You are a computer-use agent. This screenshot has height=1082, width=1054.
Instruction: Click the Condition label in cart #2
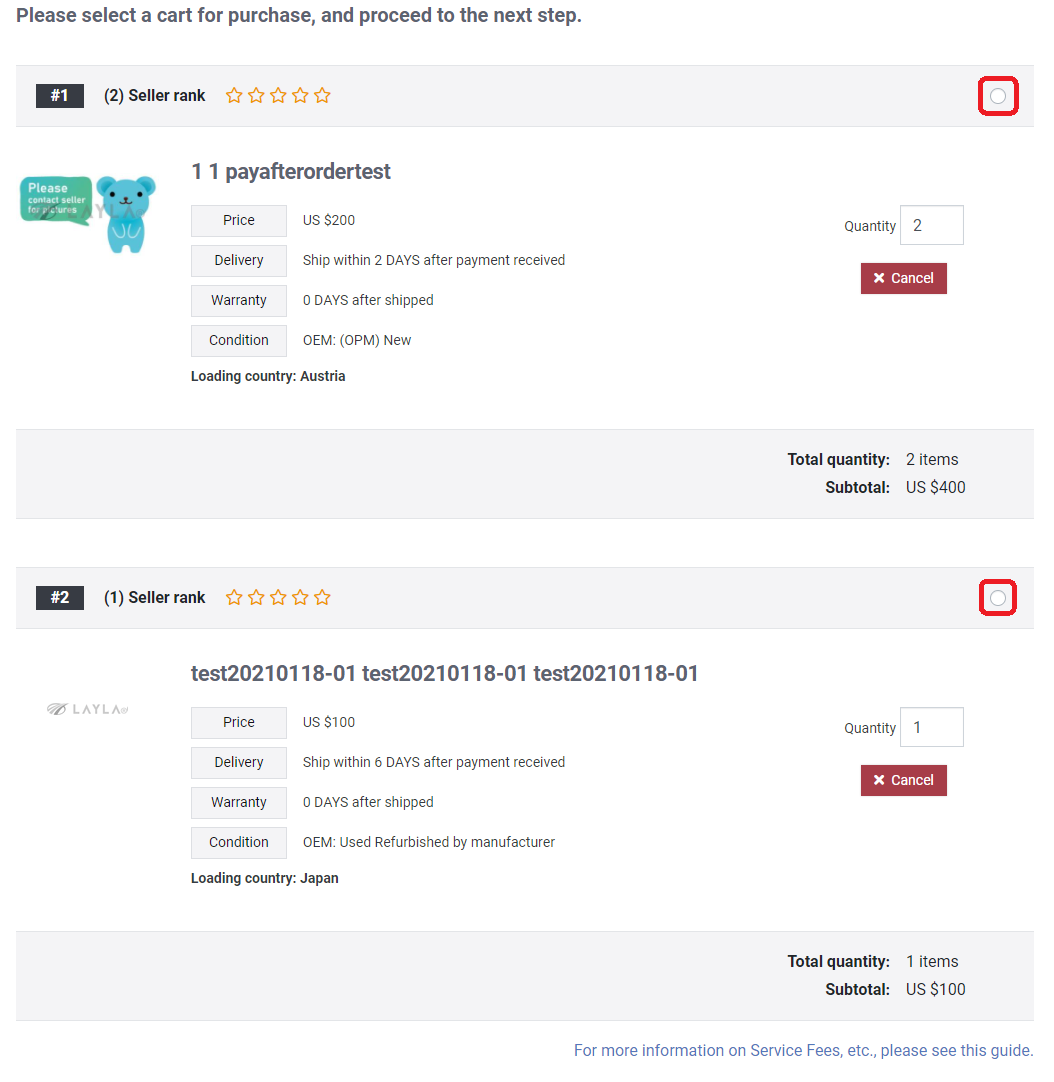(x=239, y=843)
